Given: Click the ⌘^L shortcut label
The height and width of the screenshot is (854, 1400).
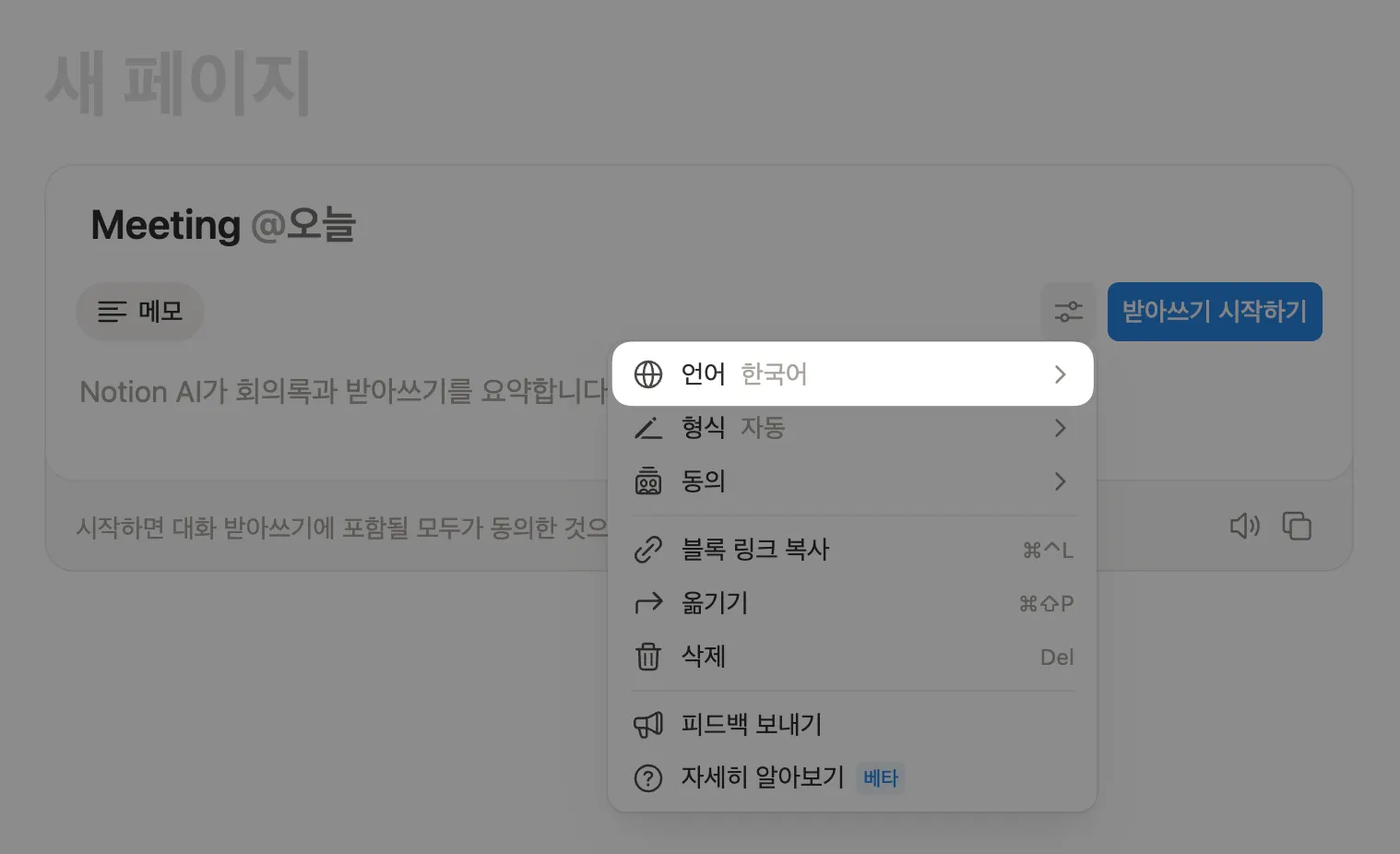Looking at the screenshot, I should coord(1048,551).
